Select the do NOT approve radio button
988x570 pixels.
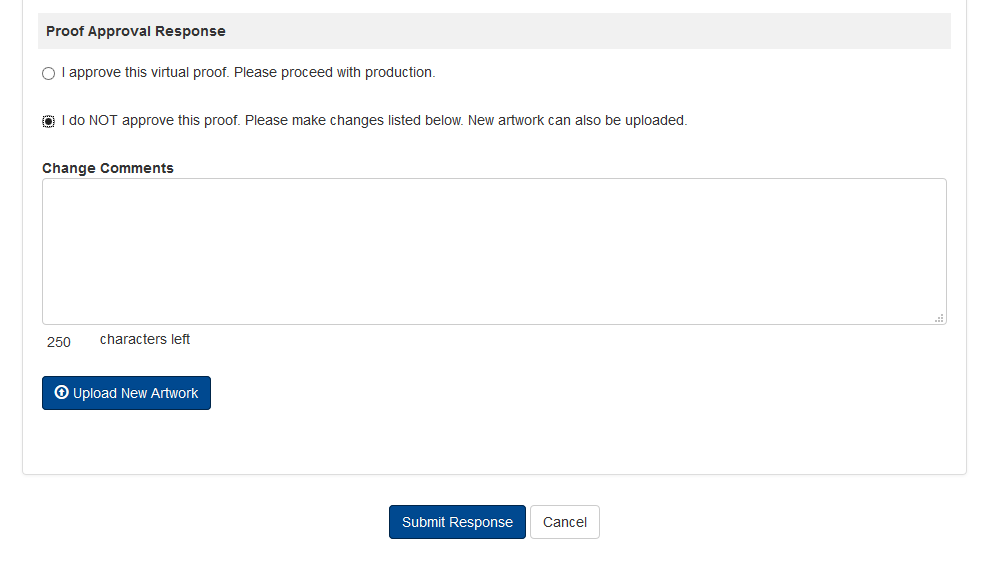coord(48,121)
